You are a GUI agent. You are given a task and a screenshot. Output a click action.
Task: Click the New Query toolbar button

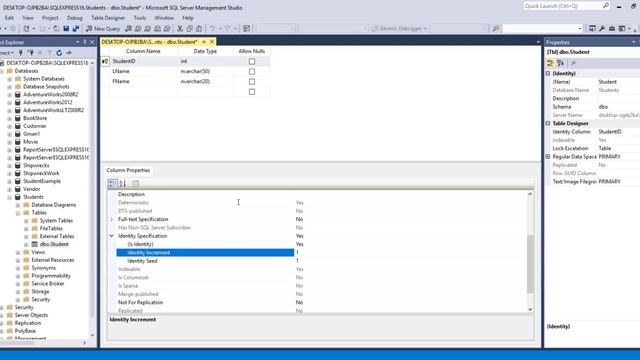click(x=103, y=29)
